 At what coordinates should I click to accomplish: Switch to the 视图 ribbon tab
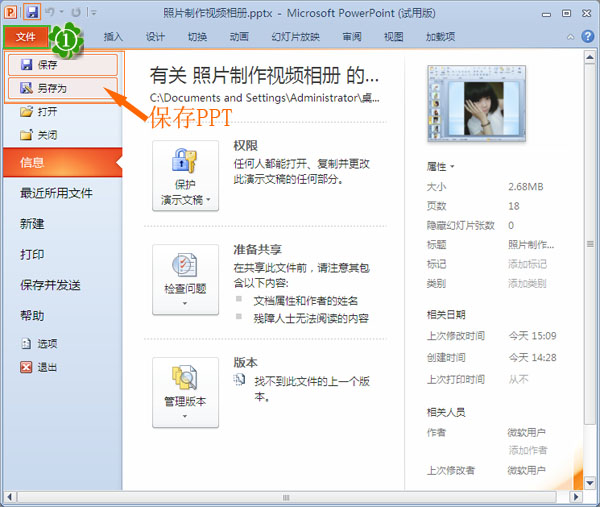(x=394, y=37)
